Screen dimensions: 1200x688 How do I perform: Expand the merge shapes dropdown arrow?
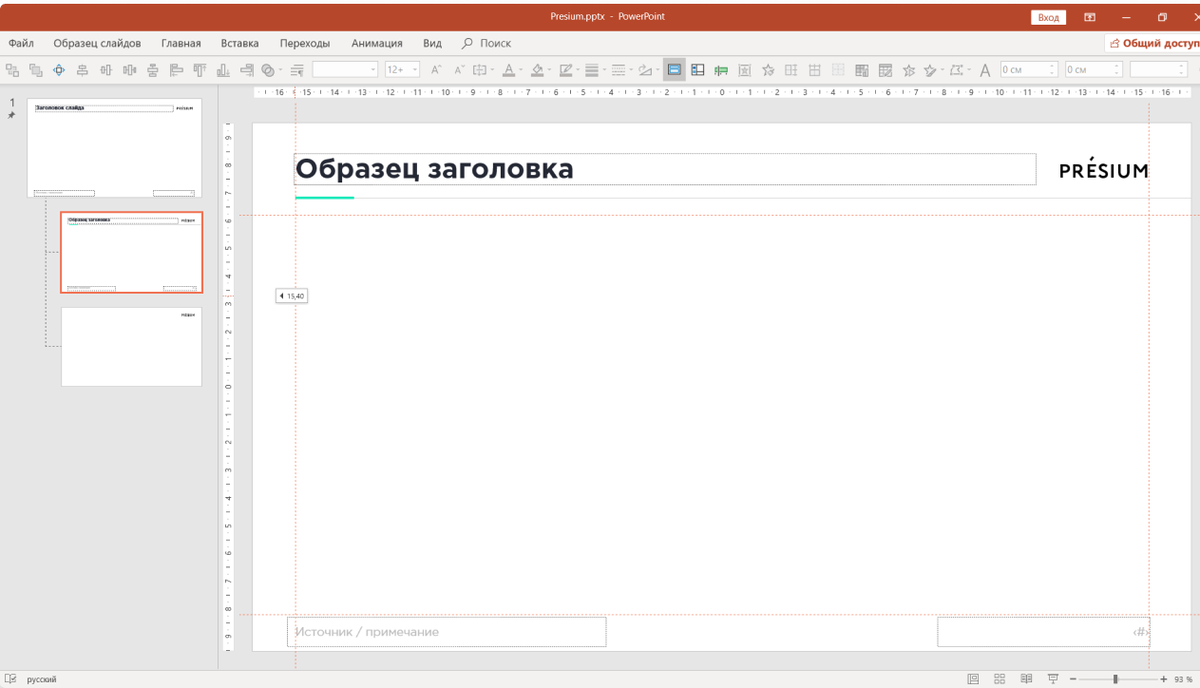(x=281, y=70)
